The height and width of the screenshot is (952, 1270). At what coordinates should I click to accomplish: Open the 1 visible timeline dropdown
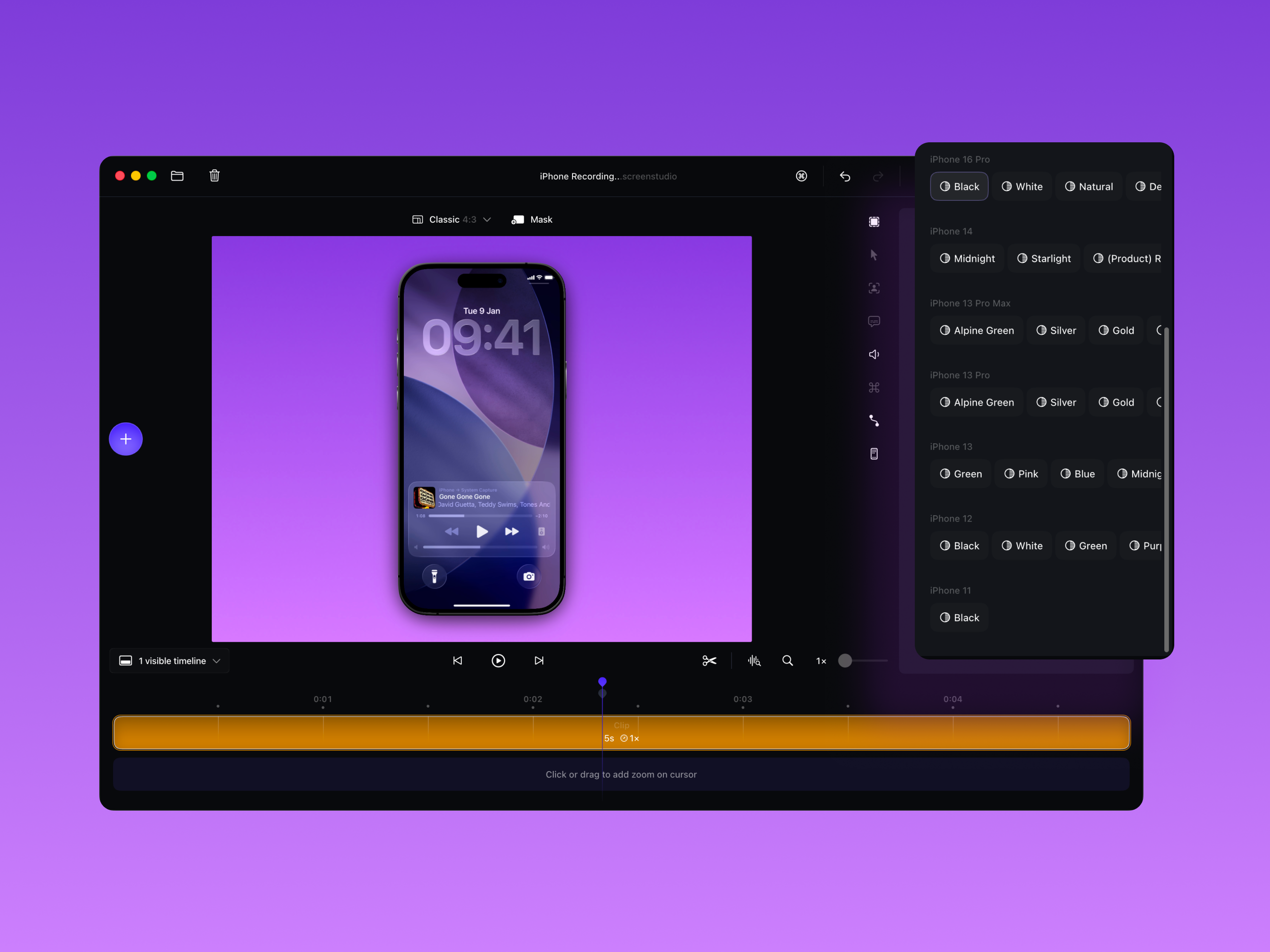click(x=169, y=660)
